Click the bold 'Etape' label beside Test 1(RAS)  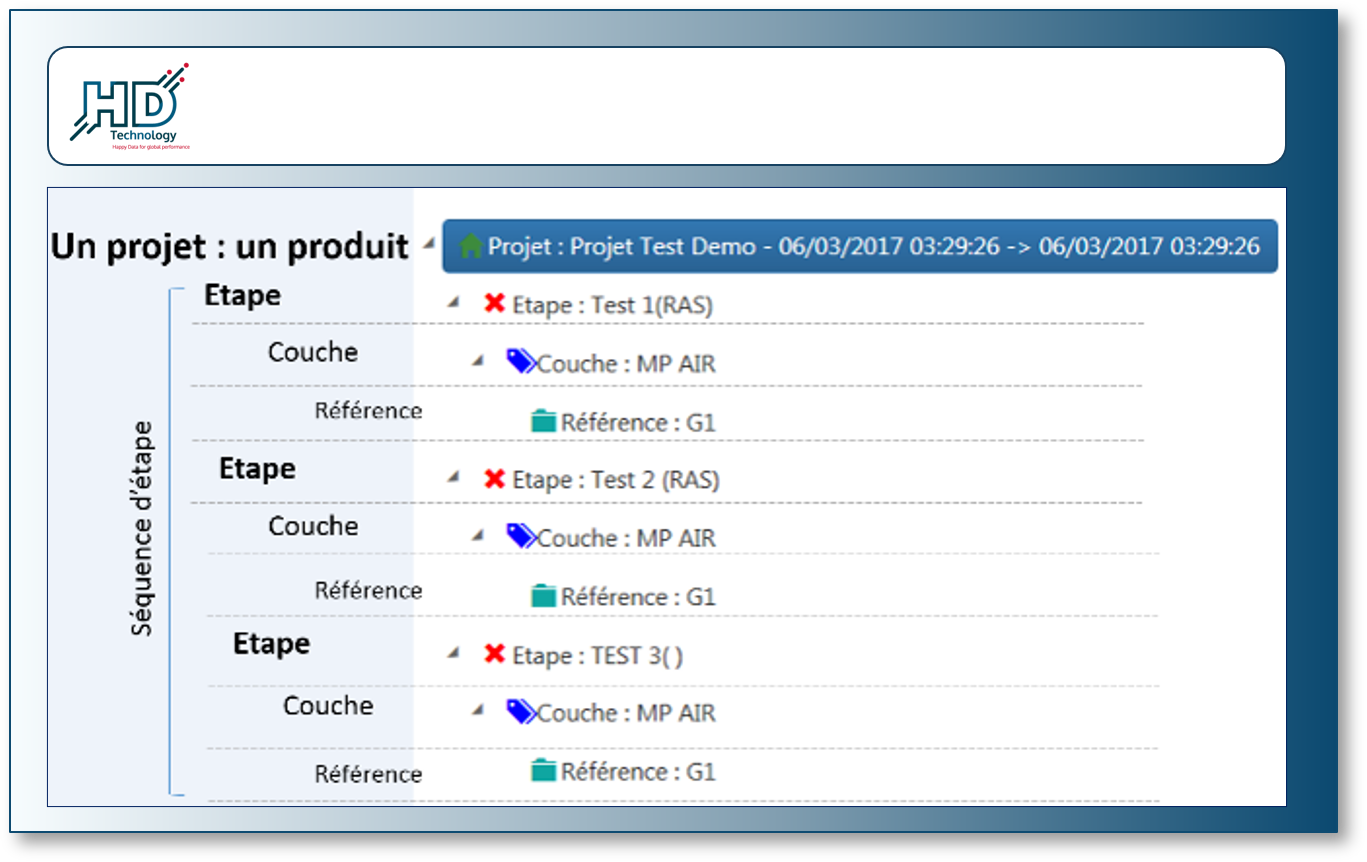pos(243,295)
